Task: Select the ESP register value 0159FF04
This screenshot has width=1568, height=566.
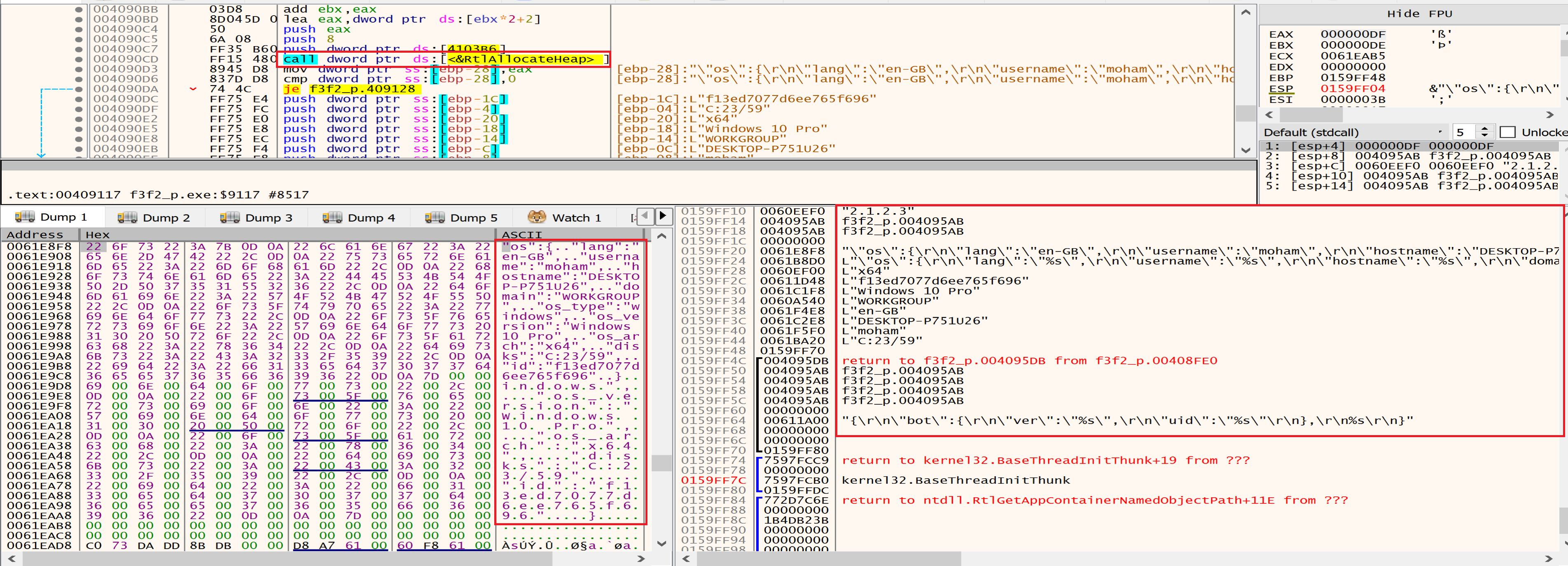Action: [x=1353, y=89]
